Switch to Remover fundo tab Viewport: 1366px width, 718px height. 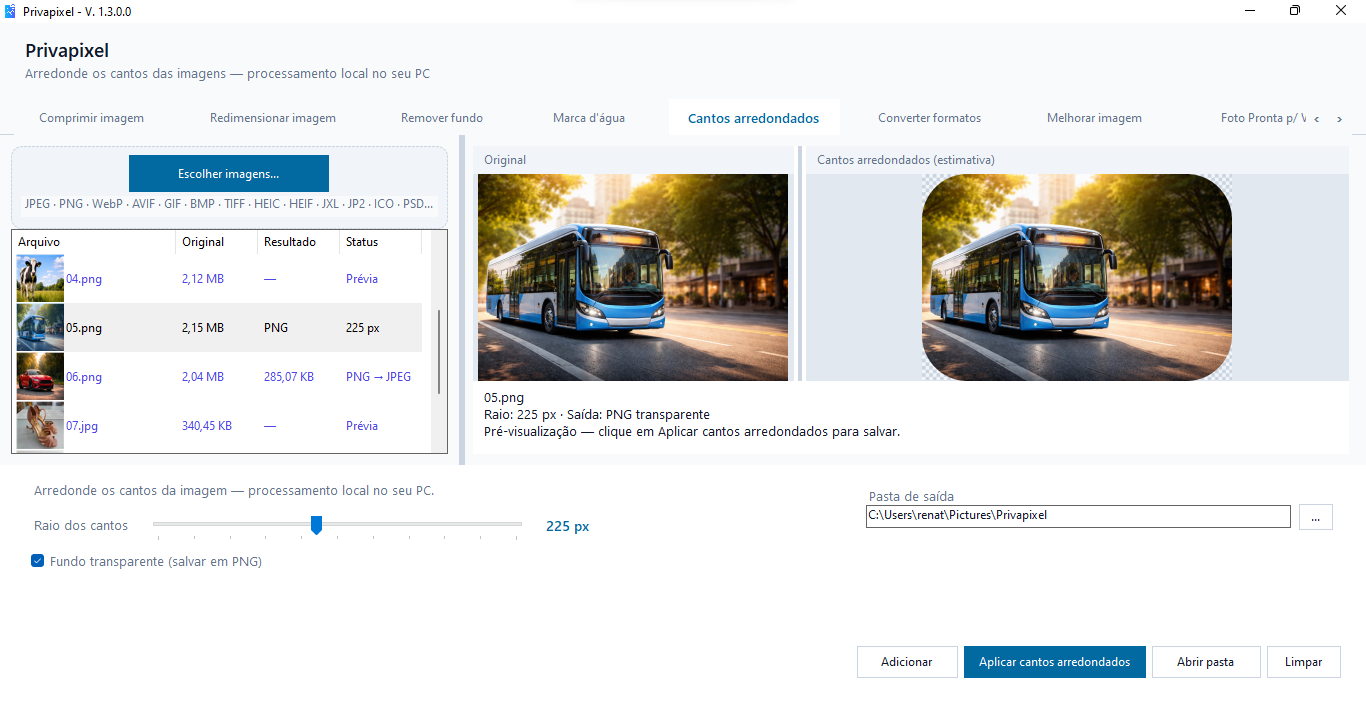[x=441, y=118]
